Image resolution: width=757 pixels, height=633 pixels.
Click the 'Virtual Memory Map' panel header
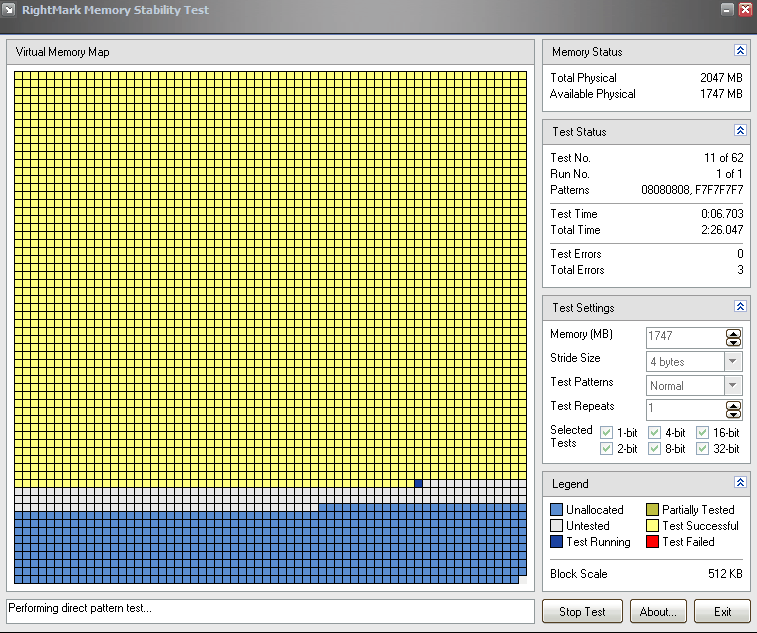[x=270, y=52]
